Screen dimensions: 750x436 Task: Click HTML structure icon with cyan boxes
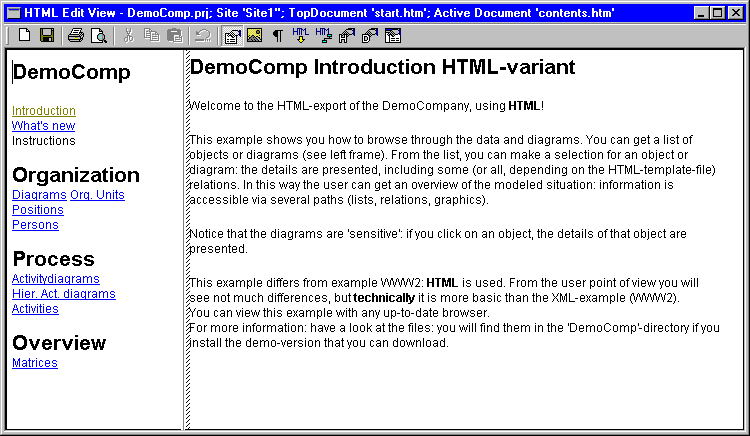[324, 35]
